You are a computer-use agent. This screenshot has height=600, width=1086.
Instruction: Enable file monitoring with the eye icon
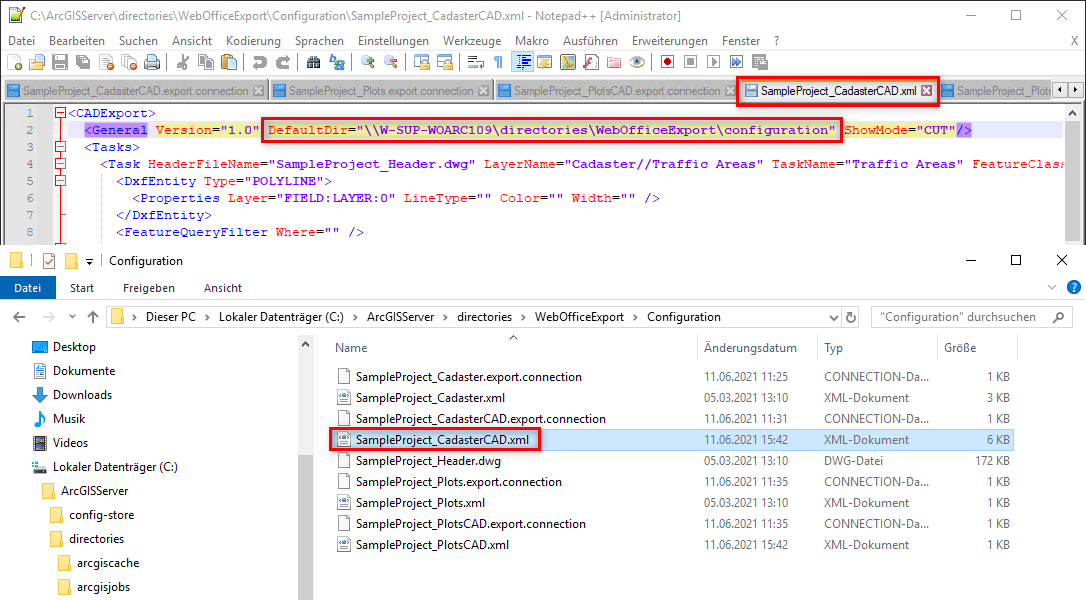click(x=638, y=62)
